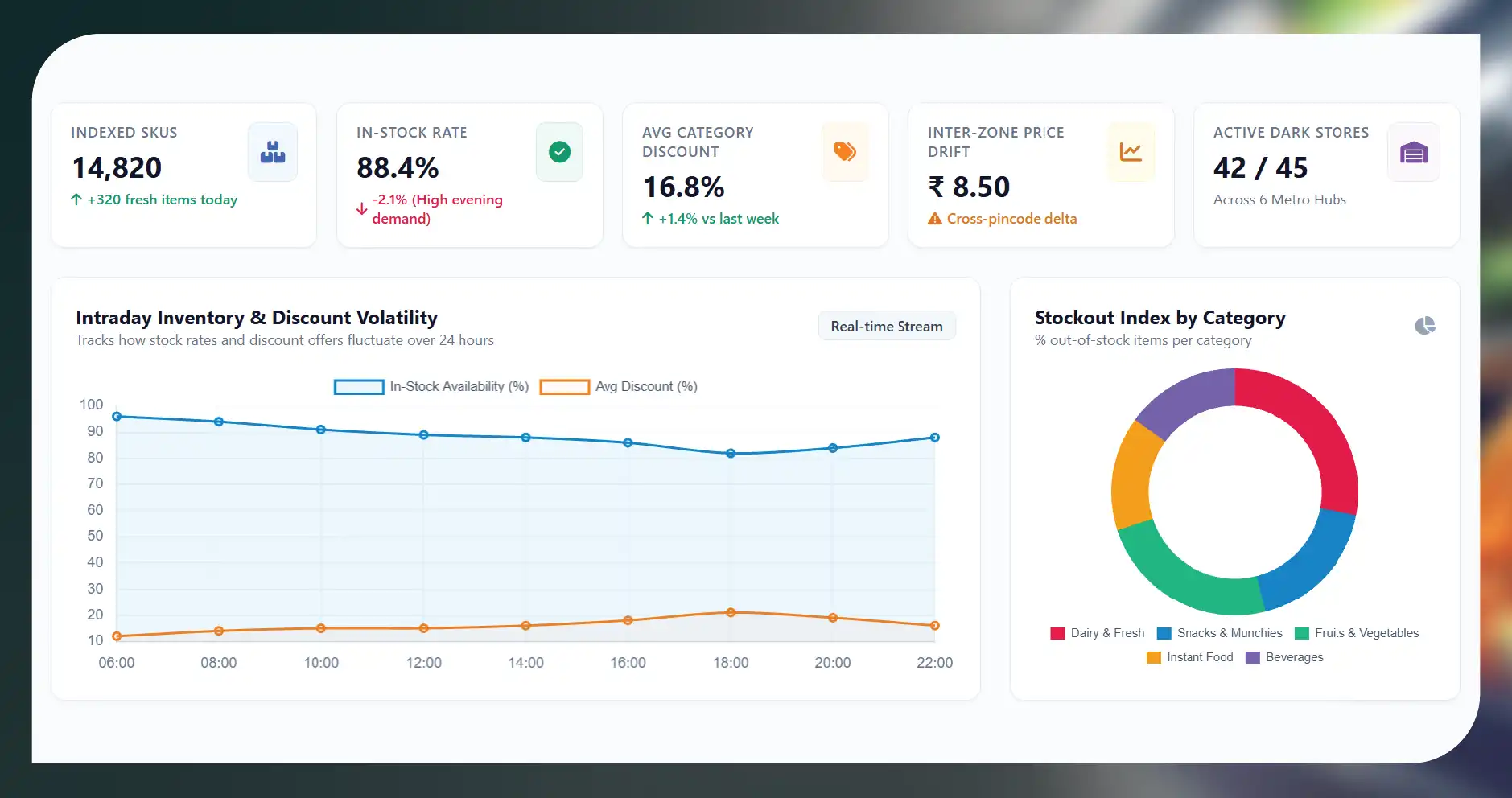Screen dimensions: 1512x798
Task: Click the green up arrow beside +1.4% vs last week
Action: pyautogui.click(x=648, y=219)
